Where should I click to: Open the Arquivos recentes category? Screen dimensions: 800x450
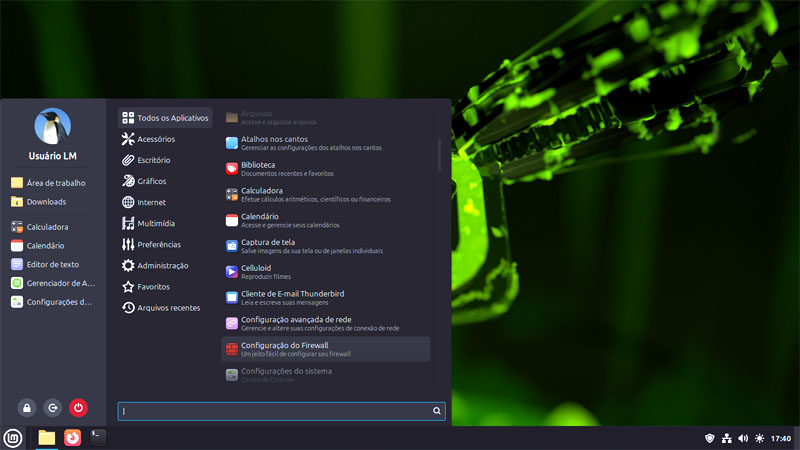click(x=165, y=308)
